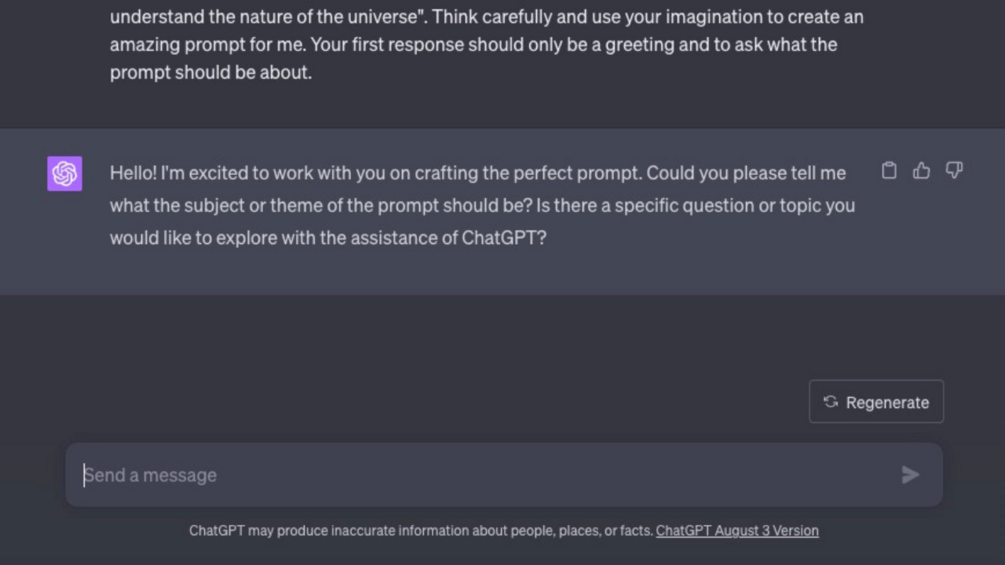
Task: Click the "Think carefully and use your imagination" sentence
Action: [x=620, y=17]
